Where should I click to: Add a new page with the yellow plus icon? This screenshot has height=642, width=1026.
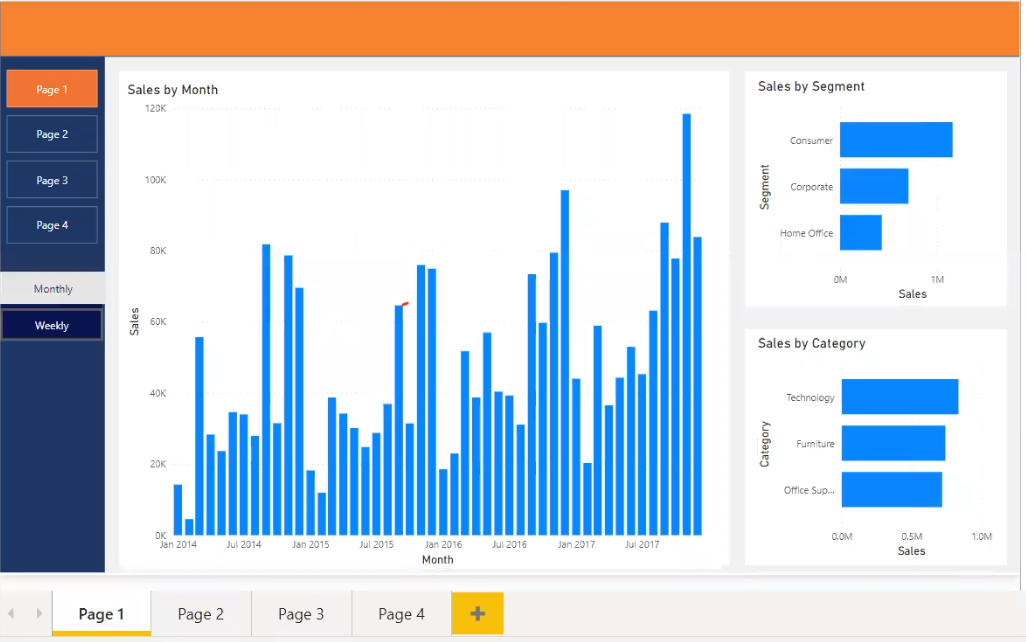[477, 613]
